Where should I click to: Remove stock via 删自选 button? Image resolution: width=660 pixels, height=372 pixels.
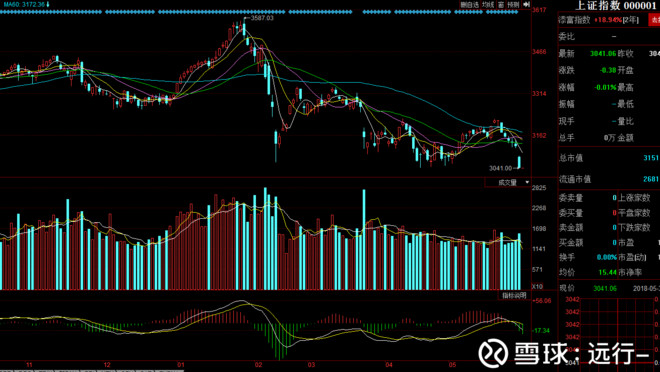click(470, 5)
